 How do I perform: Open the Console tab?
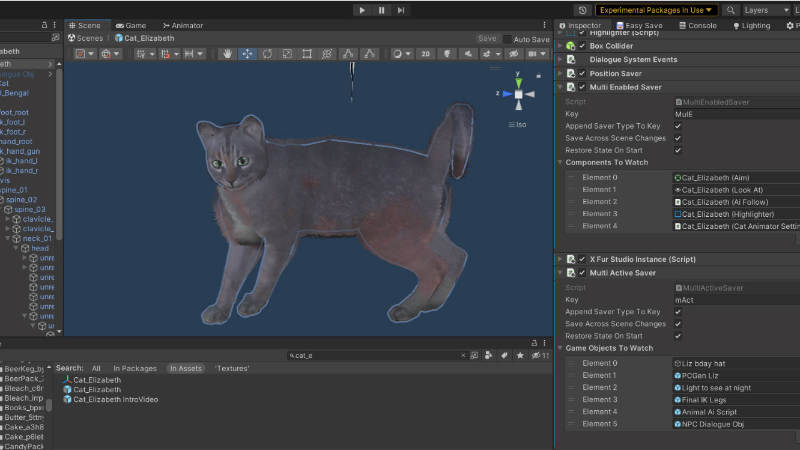click(698, 26)
